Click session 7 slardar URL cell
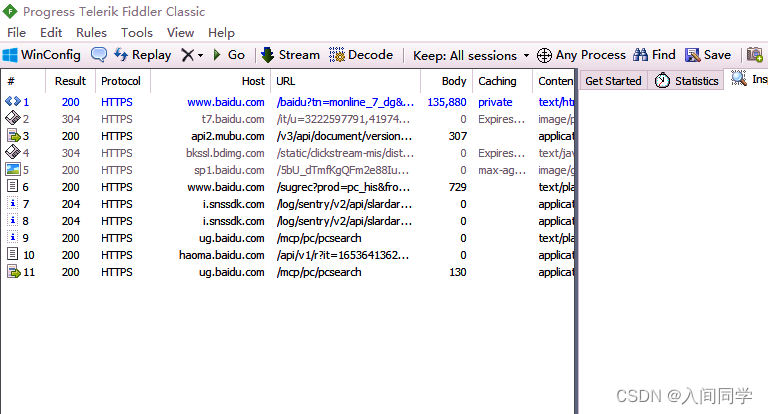This screenshot has height=414, width=768. click(x=344, y=204)
